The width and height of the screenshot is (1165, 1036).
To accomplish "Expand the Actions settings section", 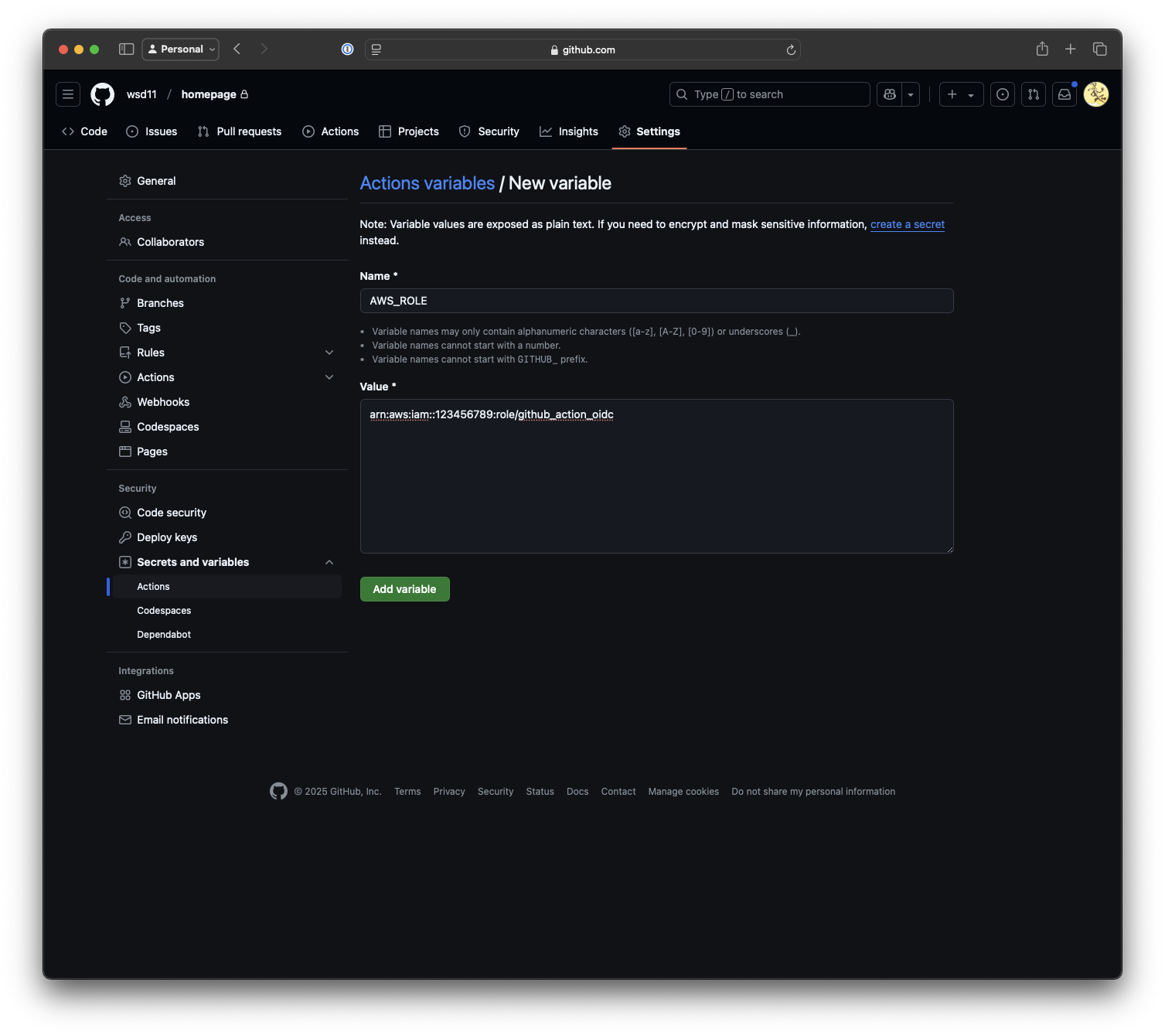I will pyautogui.click(x=329, y=377).
